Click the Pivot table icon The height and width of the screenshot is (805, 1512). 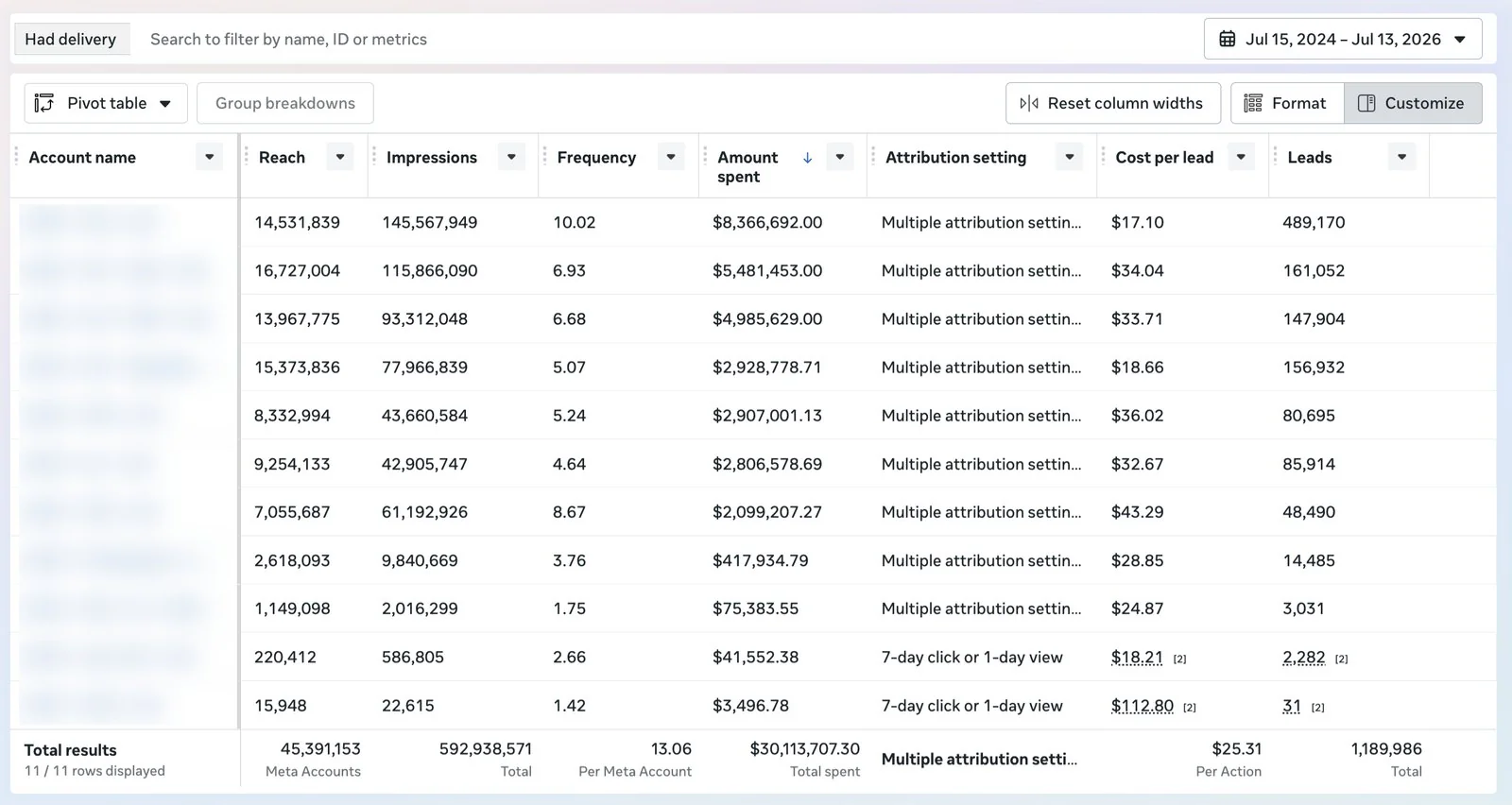(x=44, y=103)
